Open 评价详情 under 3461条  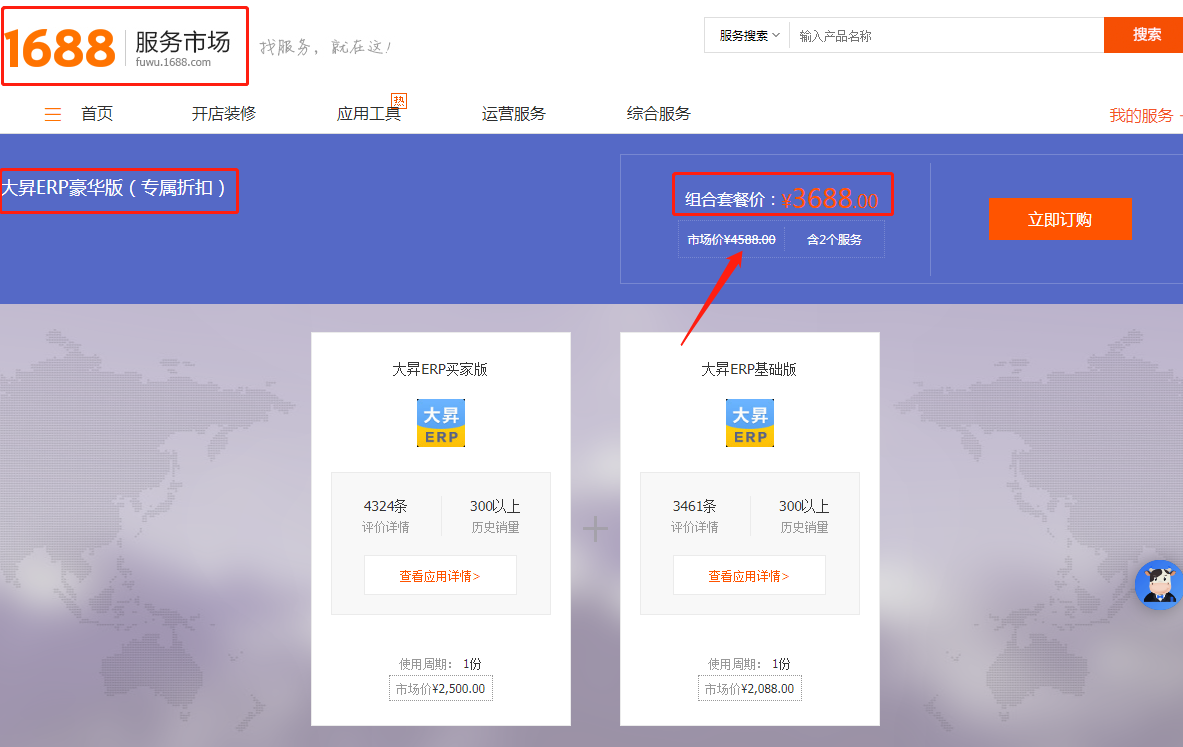(695, 527)
